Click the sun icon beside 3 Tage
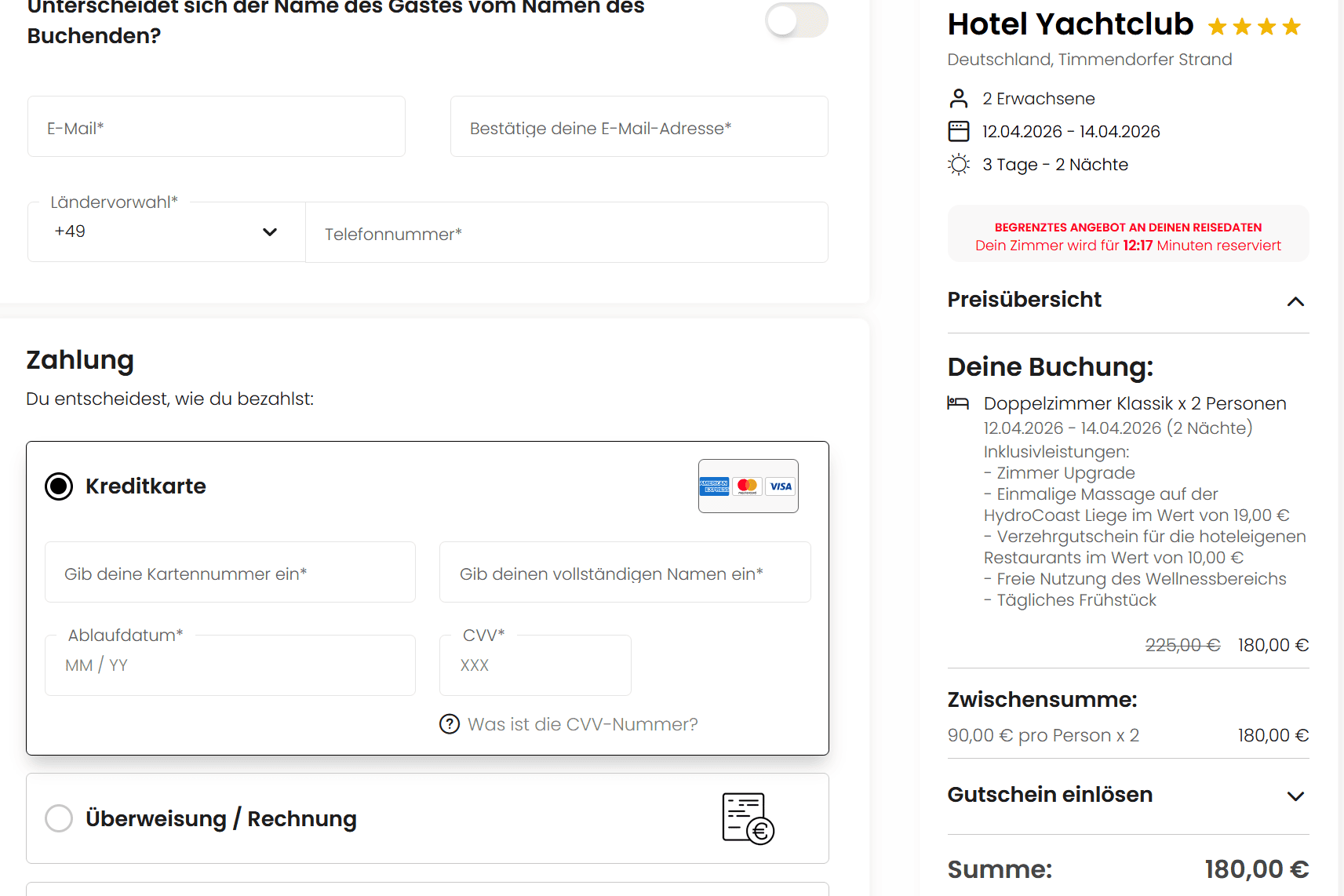The width and height of the screenshot is (1344, 896). click(959, 165)
